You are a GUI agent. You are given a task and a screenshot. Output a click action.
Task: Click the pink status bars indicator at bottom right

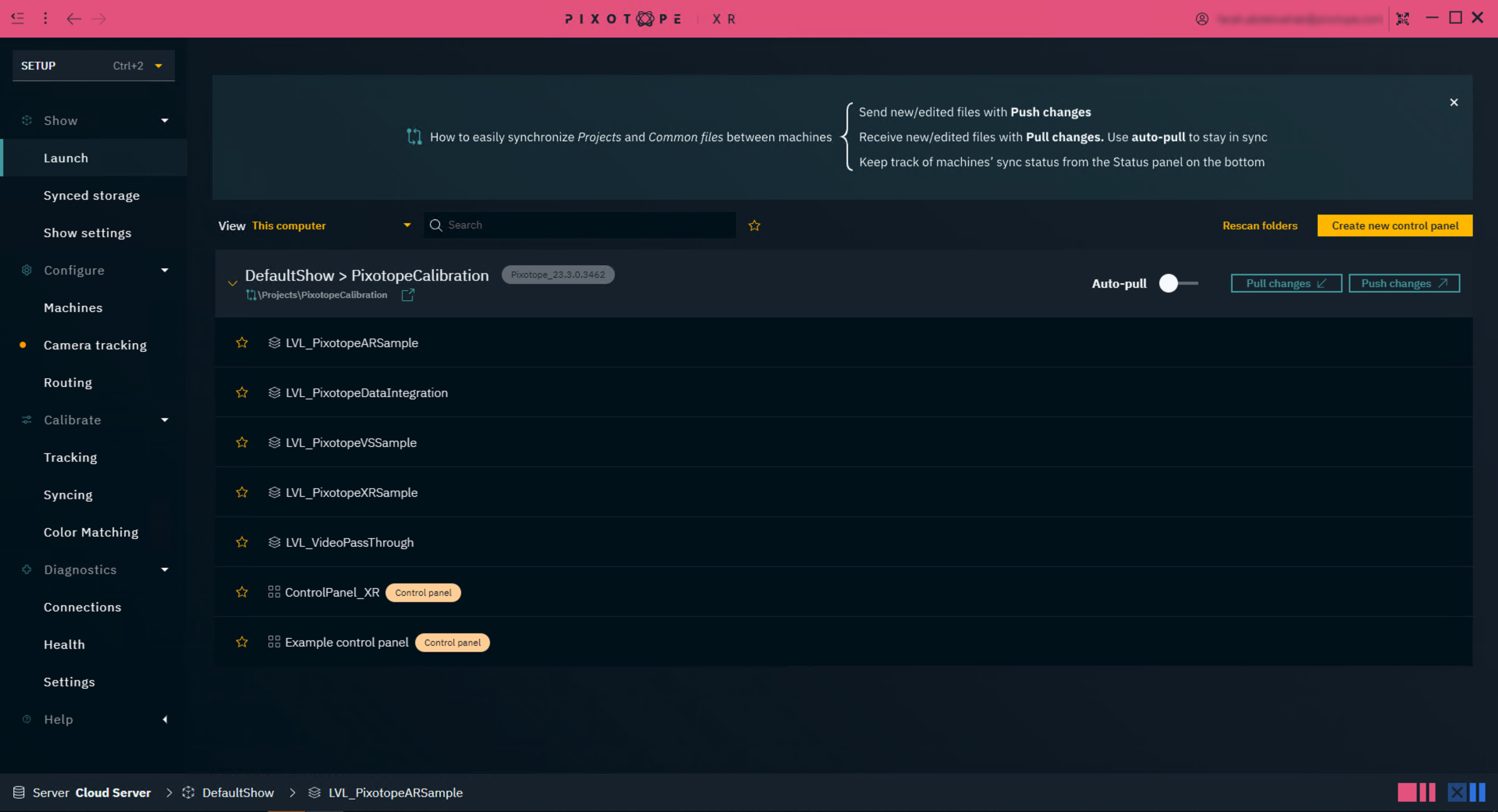tap(1416, 792)
